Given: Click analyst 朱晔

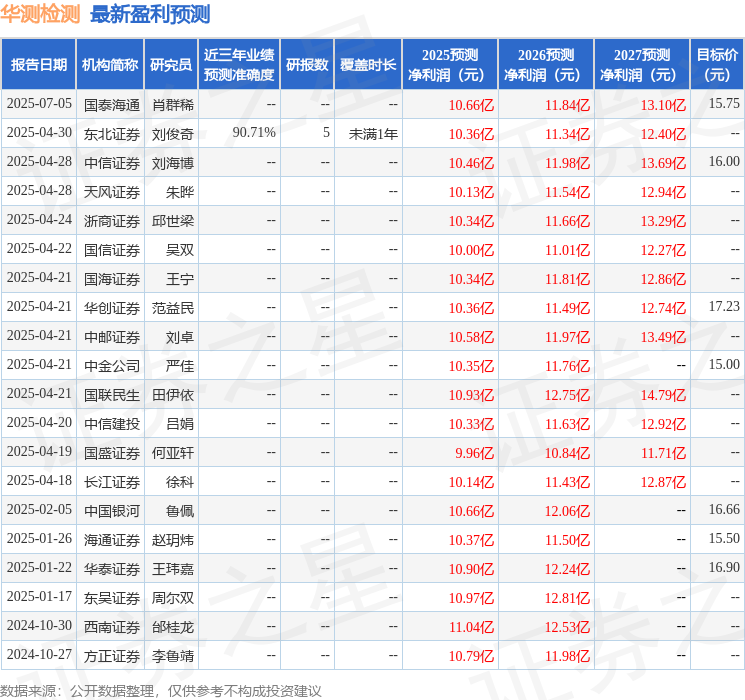Looking at the screenshot, I should [180, 192].
